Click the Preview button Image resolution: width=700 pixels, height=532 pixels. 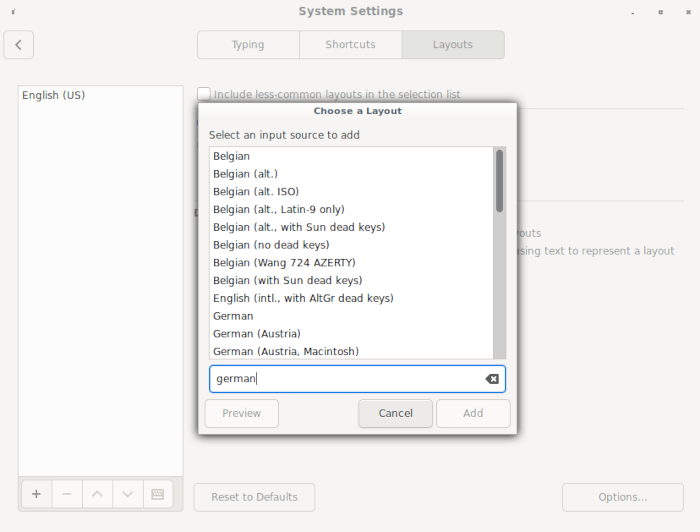click(242, 413)
